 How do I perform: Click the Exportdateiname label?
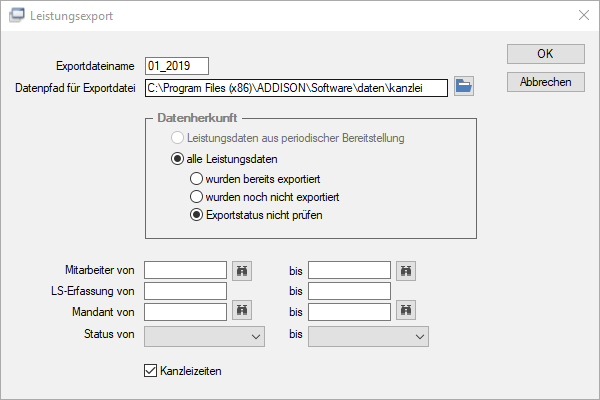point(95,66)
